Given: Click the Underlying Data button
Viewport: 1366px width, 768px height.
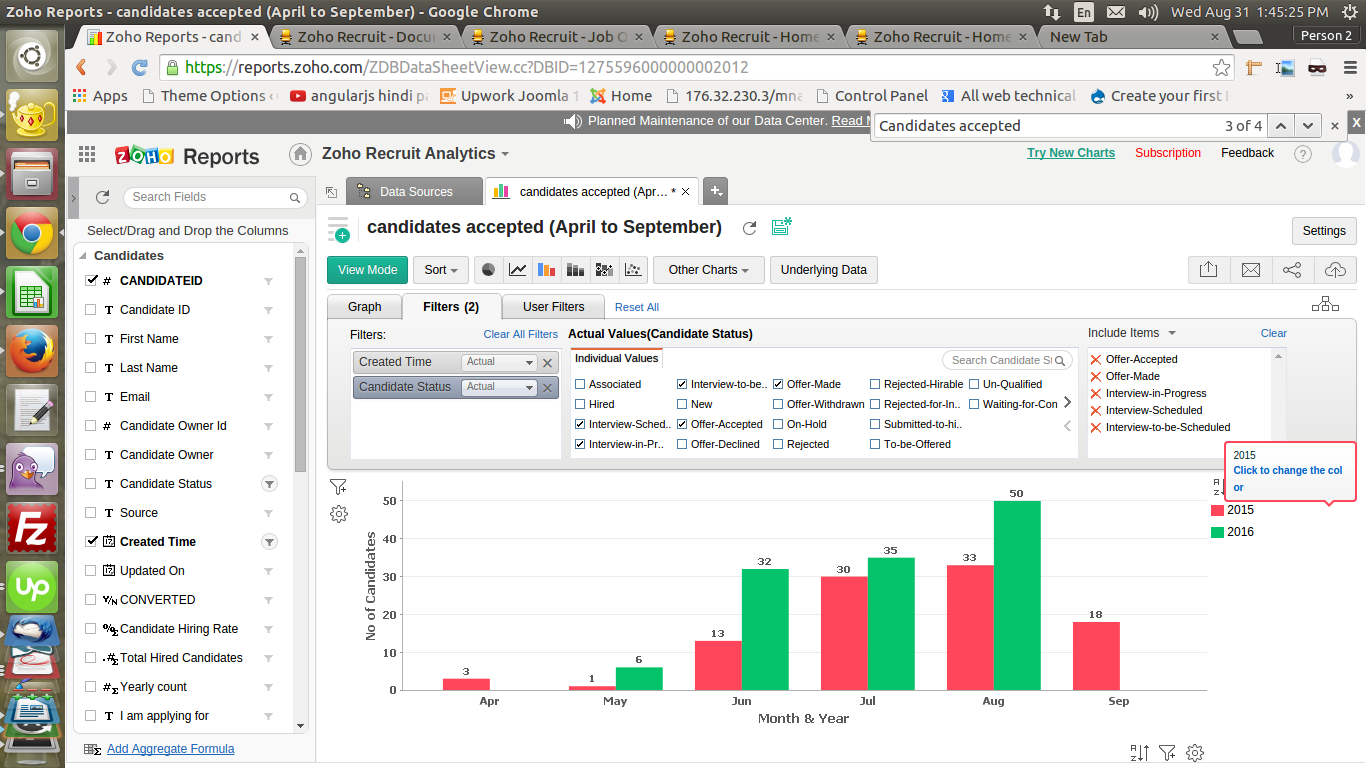Looking at the screenshot, I should tap(824, 270).
